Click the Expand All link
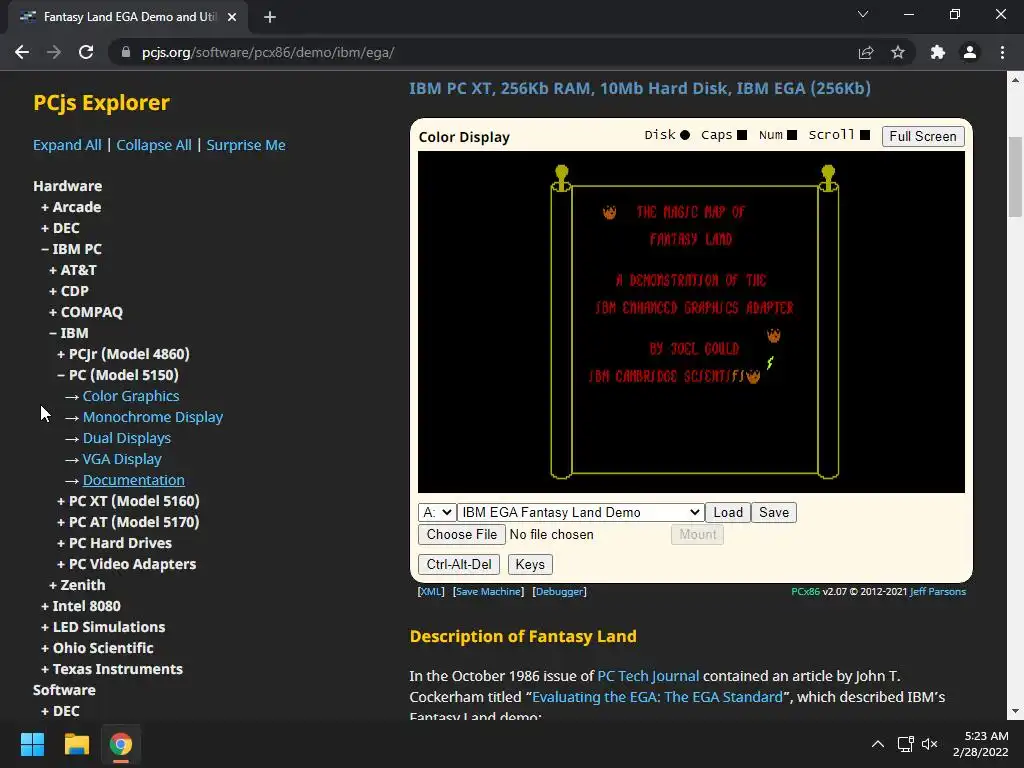The height and width of the screenshot is (768, 1024). click(x=67, y=145)
